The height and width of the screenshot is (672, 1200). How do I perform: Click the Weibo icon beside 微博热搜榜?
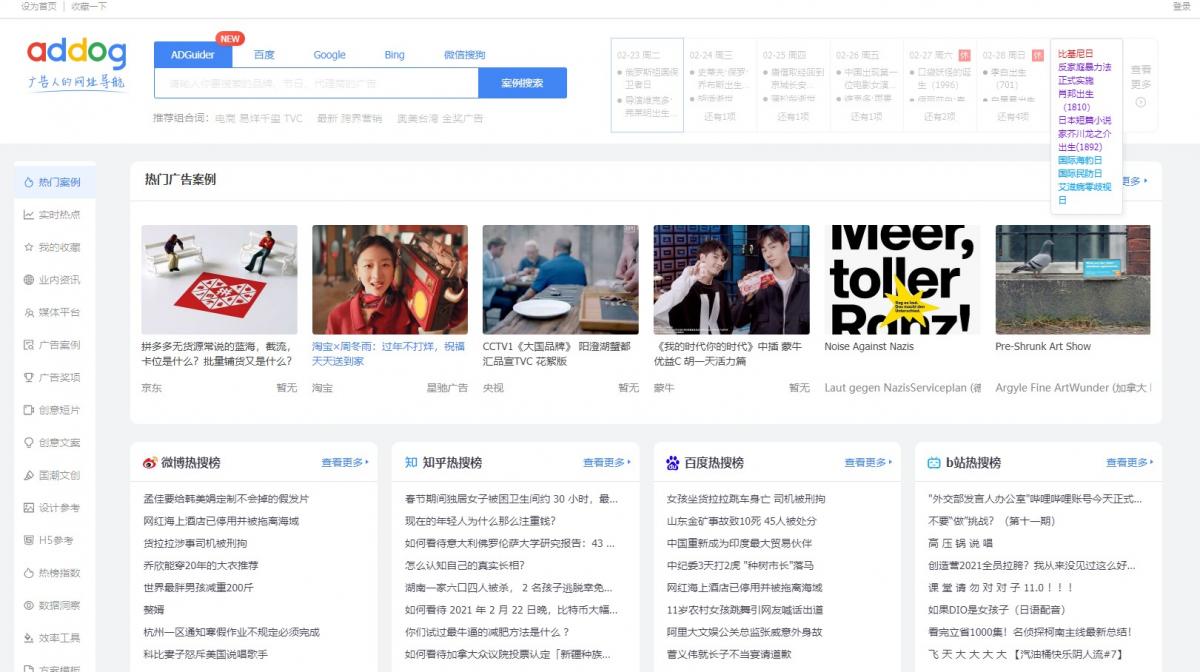click(150, 463)
